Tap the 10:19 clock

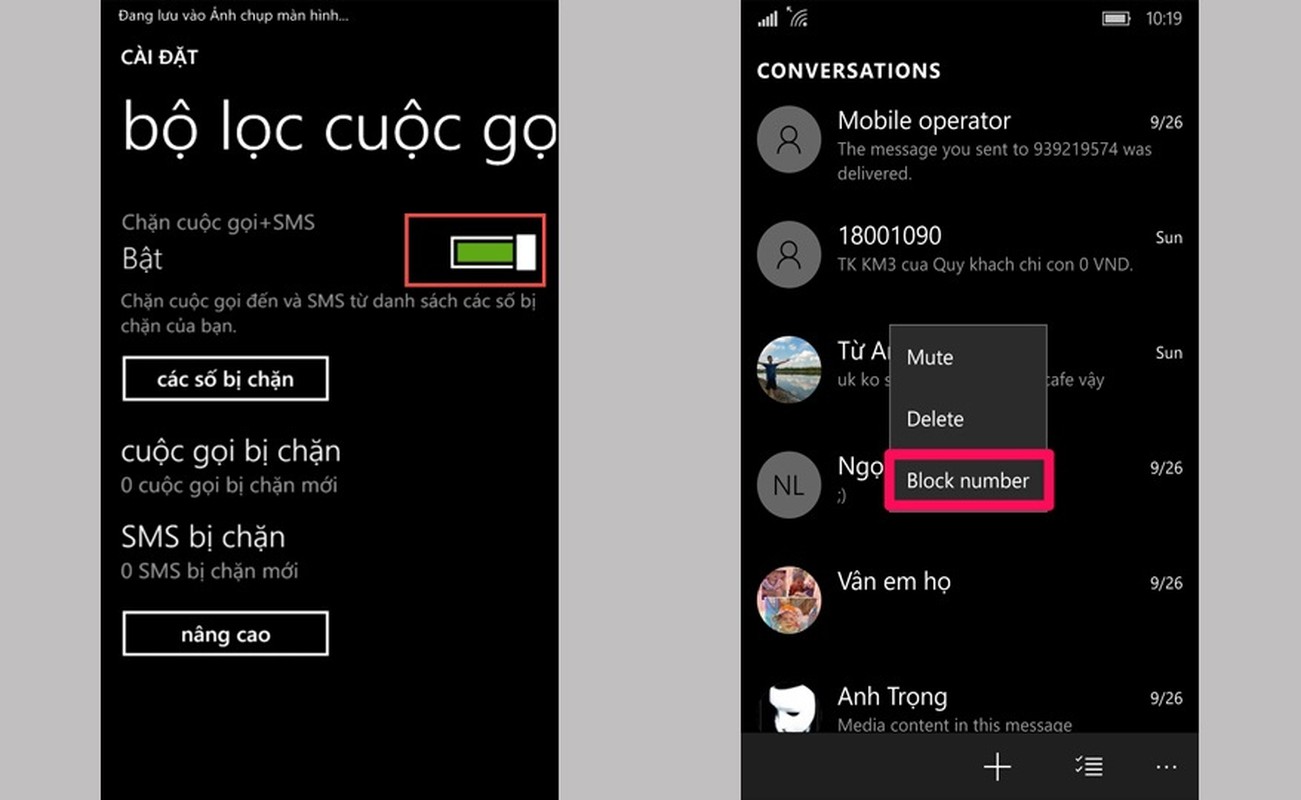point(1163,18)
